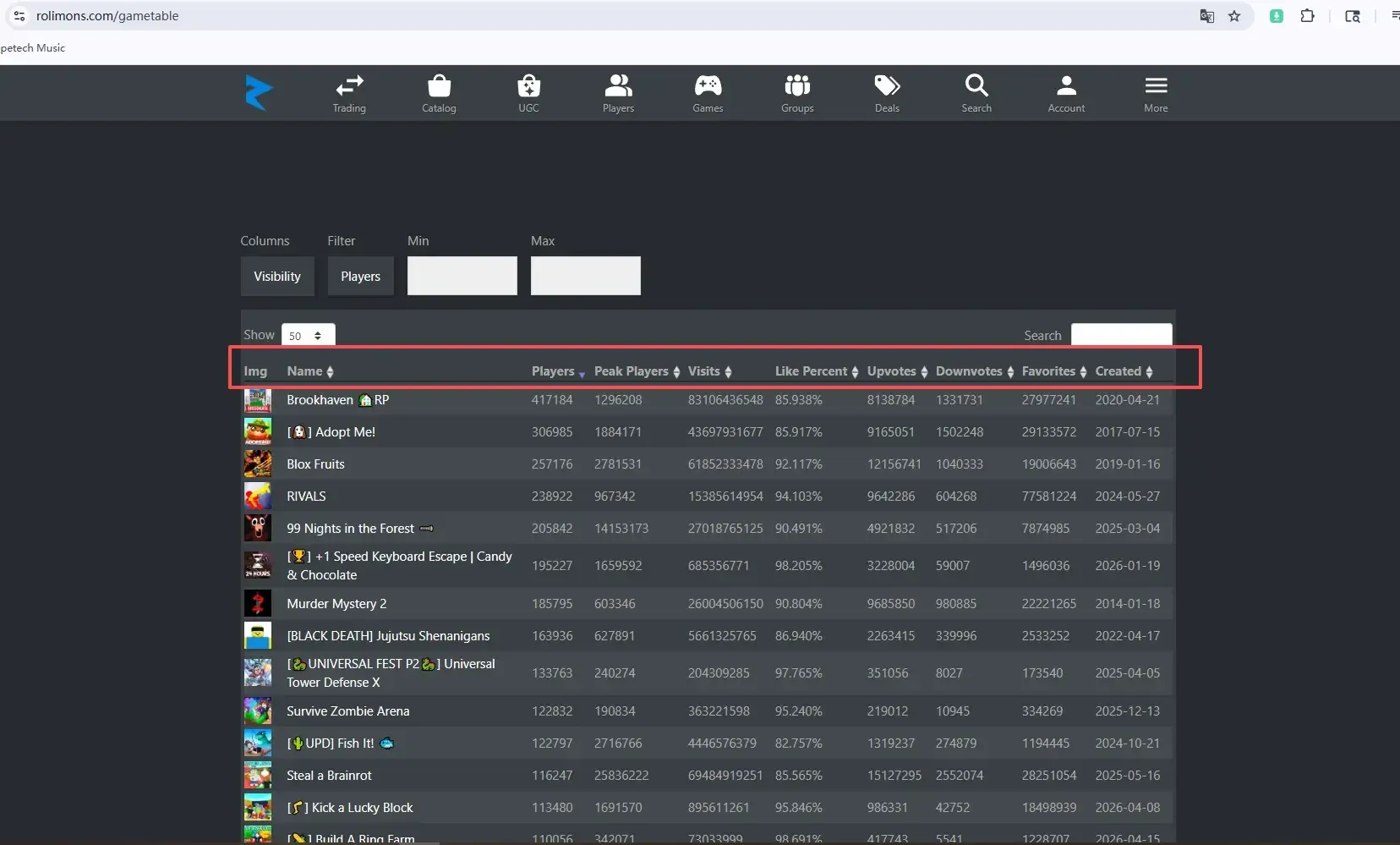The height and width of the screenshot is (845, 1400).
Task: Open Universal Tower Defense X link
Action: (x=391, y=673)
